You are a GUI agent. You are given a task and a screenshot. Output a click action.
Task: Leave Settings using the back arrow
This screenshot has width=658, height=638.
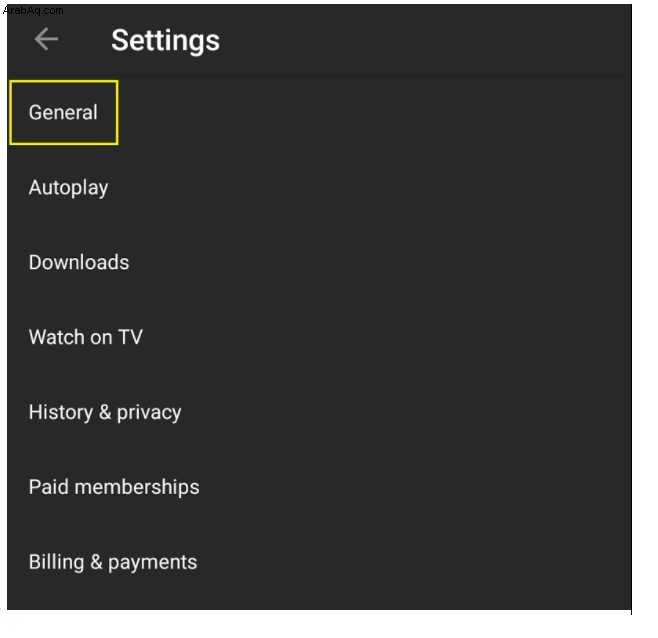point(46,39)
